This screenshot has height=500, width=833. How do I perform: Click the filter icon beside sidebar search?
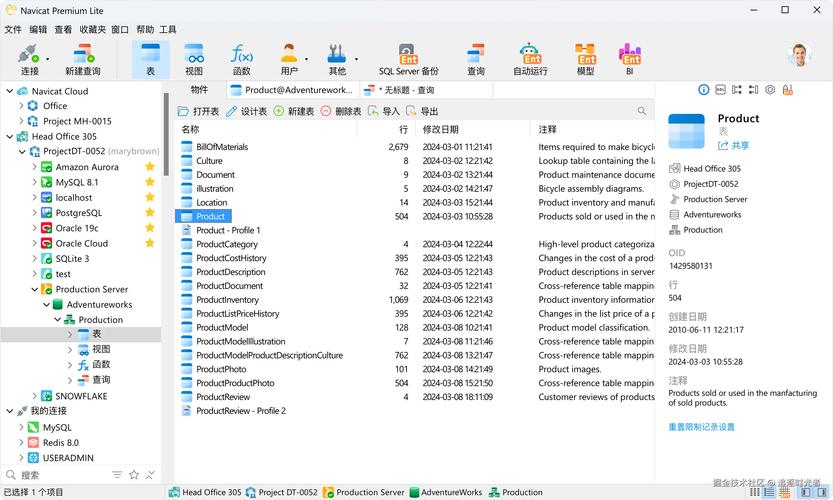117,474
